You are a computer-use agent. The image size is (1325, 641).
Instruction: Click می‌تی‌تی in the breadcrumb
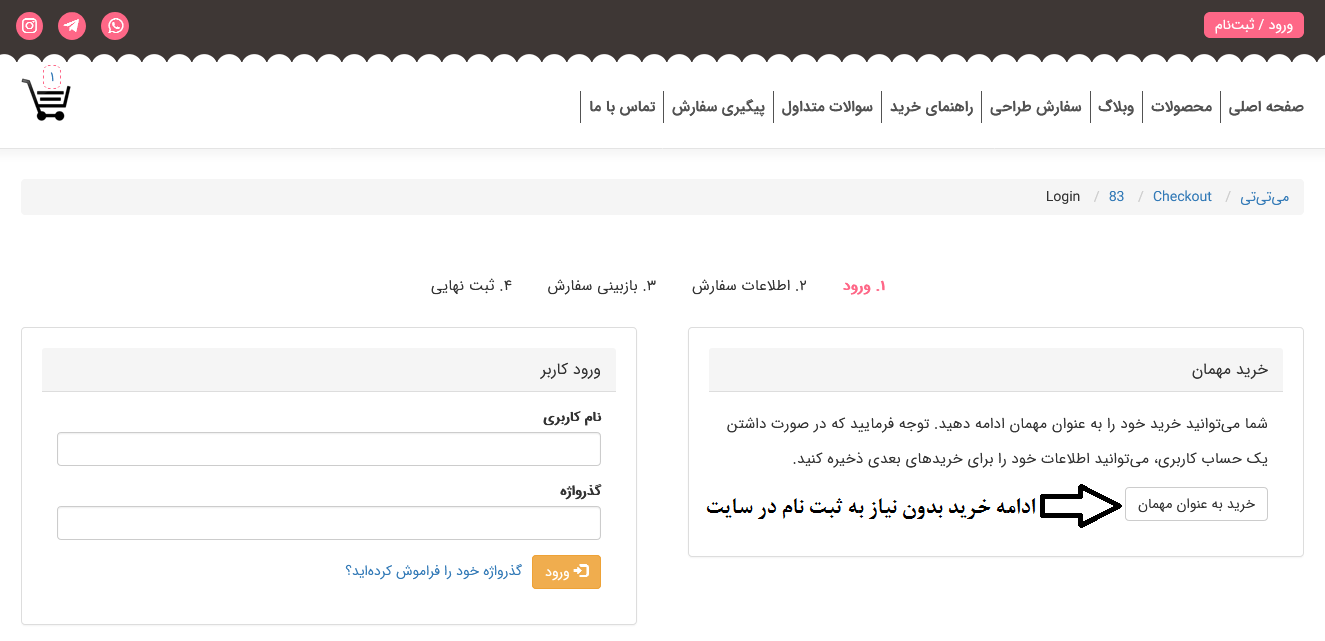point(1266,196)
